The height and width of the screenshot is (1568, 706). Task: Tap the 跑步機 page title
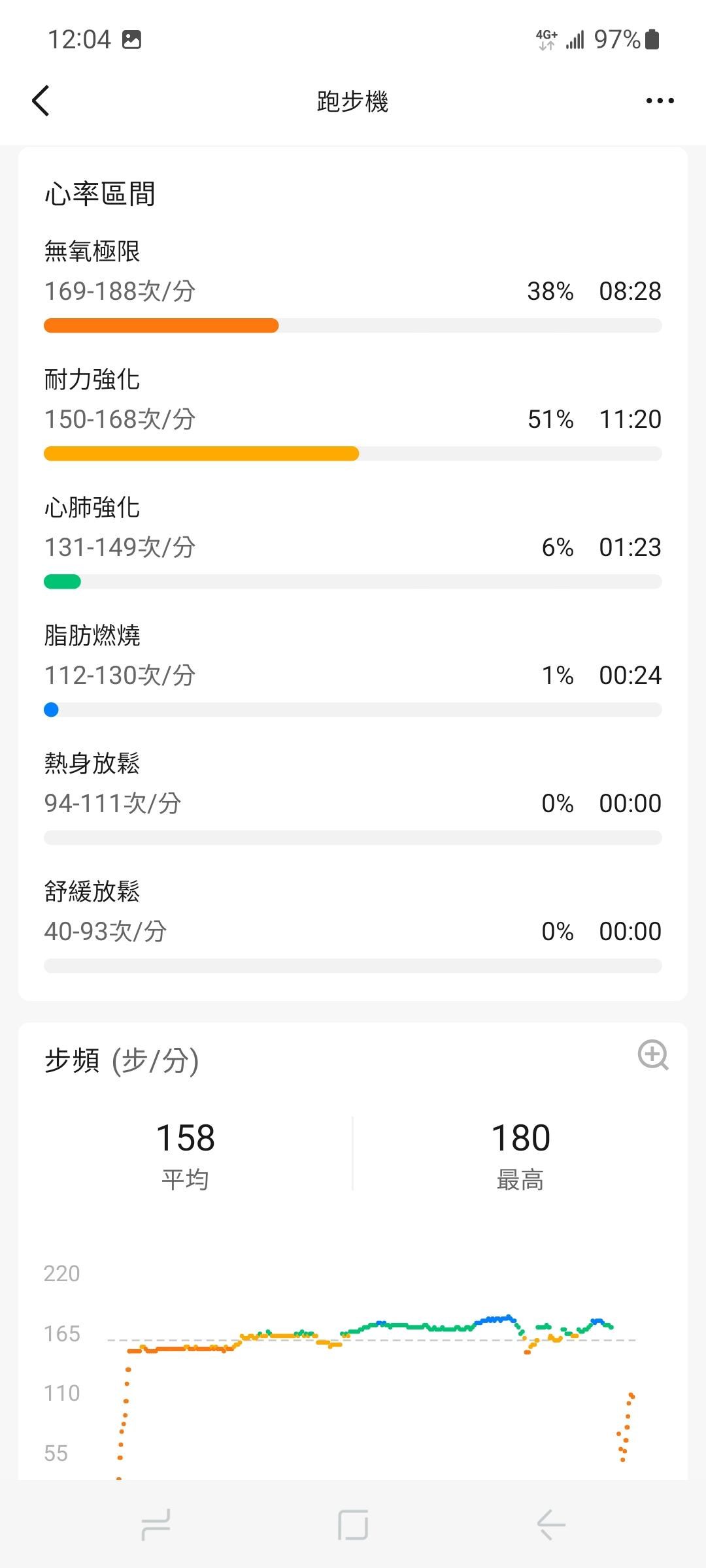pos(352,101)
